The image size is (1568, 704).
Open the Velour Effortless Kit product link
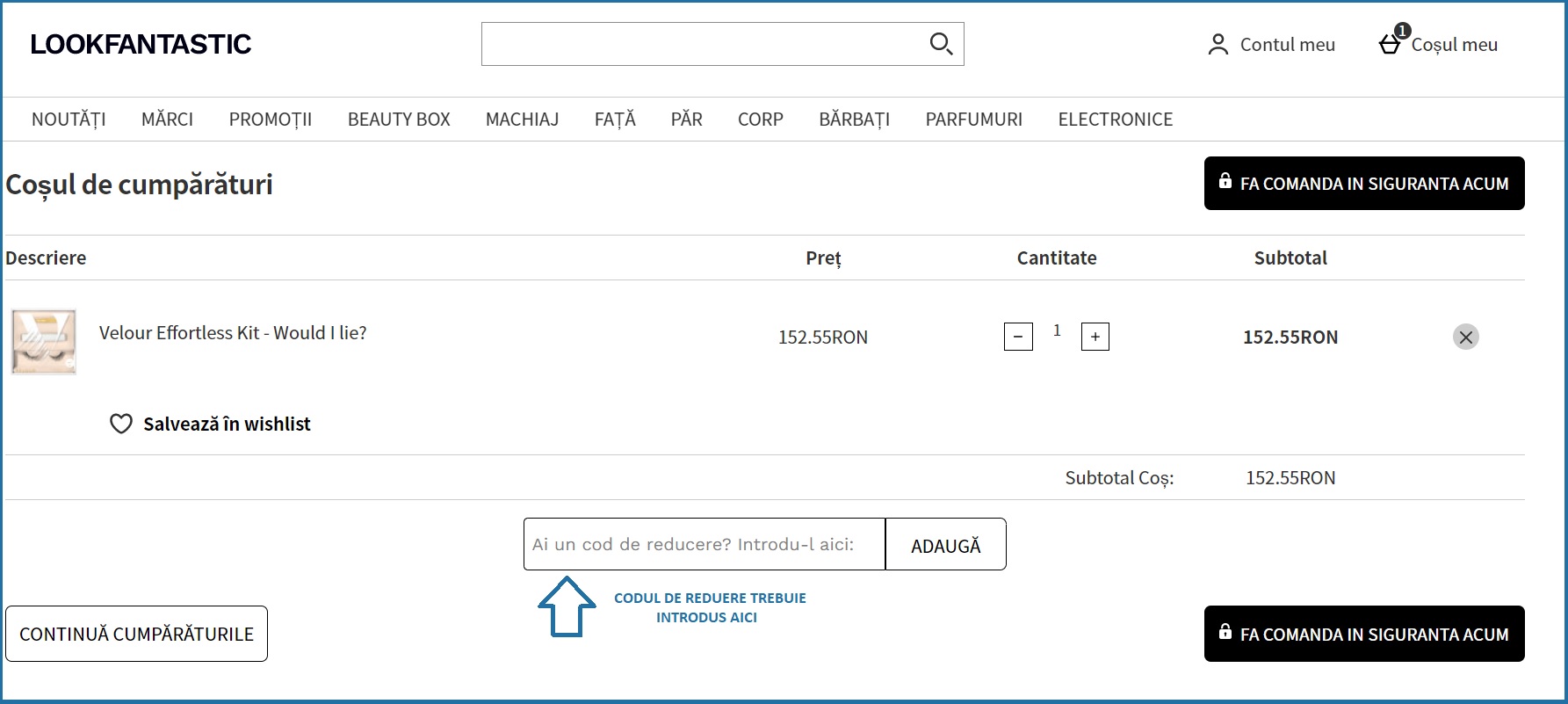coord(233,333)
